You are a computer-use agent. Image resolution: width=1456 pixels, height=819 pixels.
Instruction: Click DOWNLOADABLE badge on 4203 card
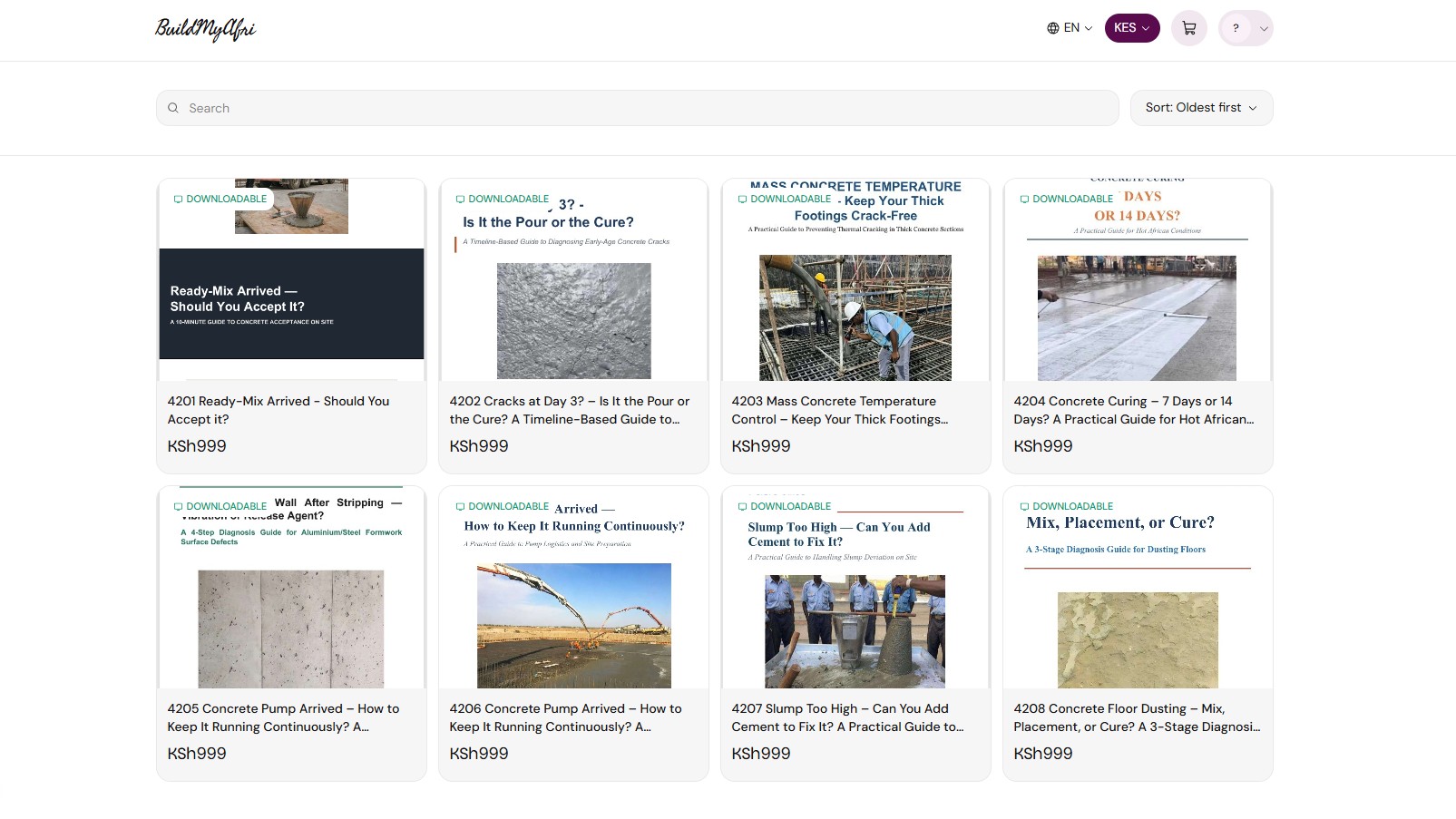point(785,199)
